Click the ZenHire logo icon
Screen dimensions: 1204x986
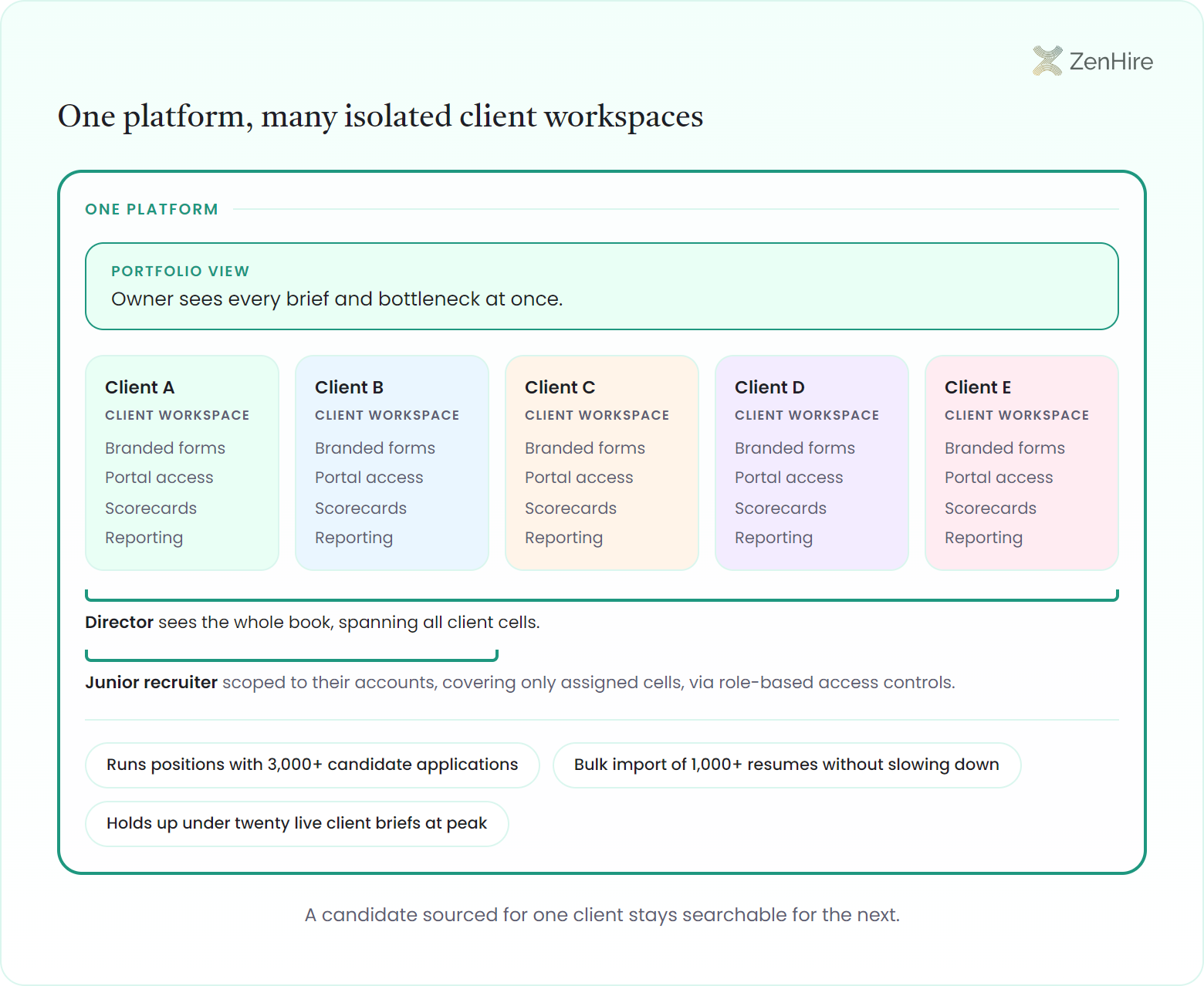(1047, 61)
